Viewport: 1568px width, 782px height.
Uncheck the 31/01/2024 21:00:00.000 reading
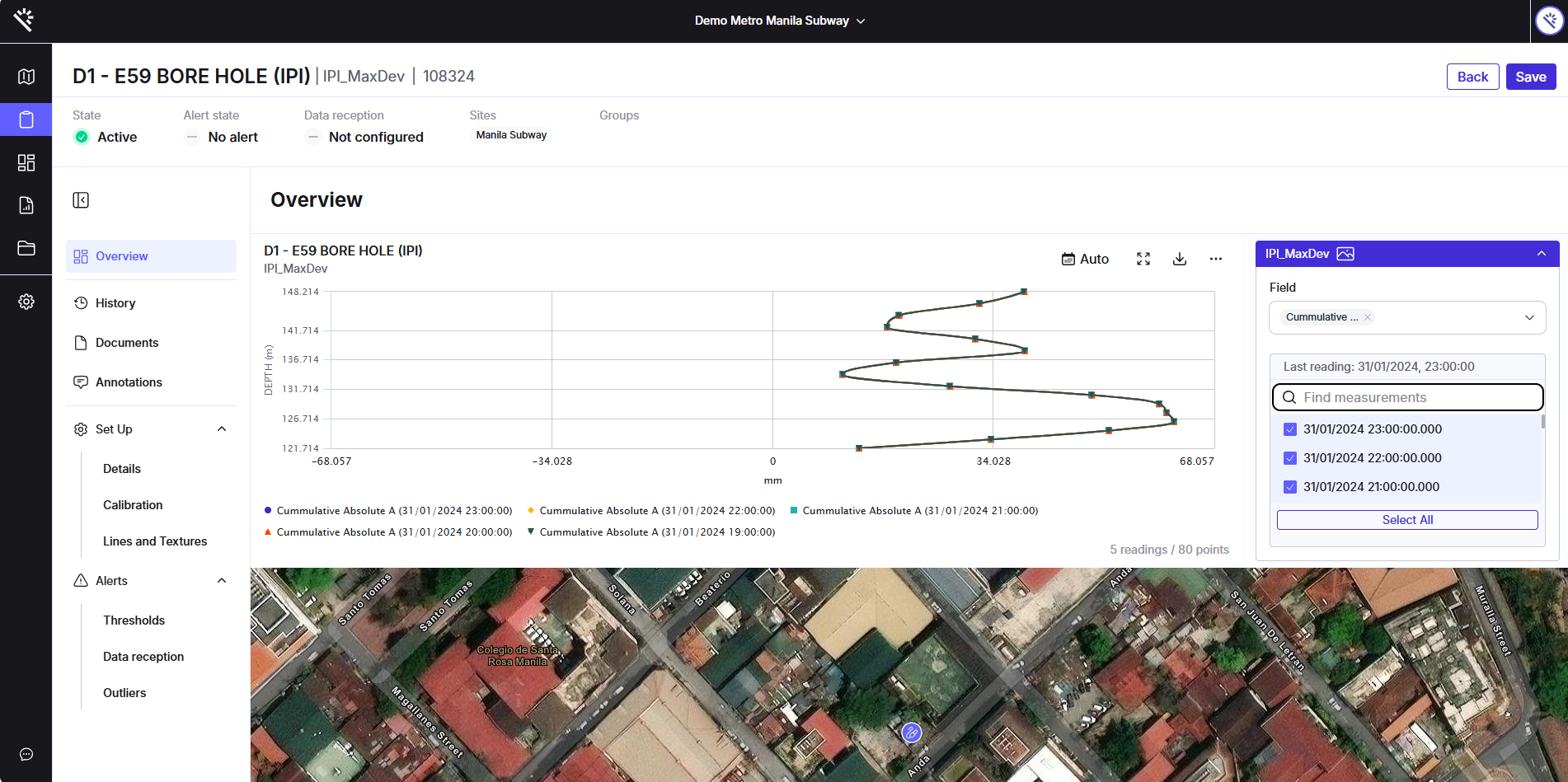1290,487
